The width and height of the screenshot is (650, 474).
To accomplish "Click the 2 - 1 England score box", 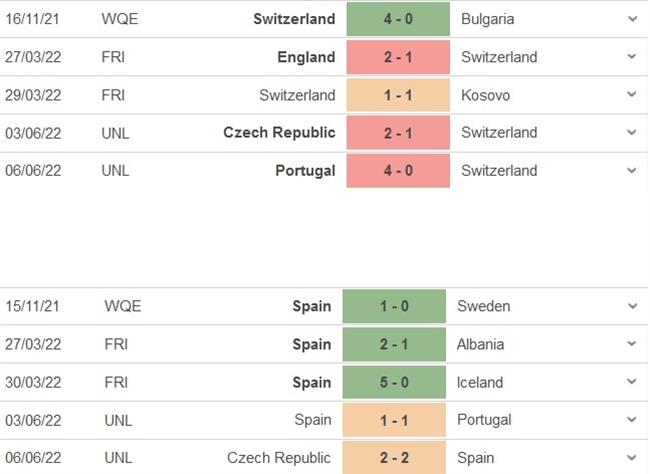I will pyautogui.click(x=398, y=57).
